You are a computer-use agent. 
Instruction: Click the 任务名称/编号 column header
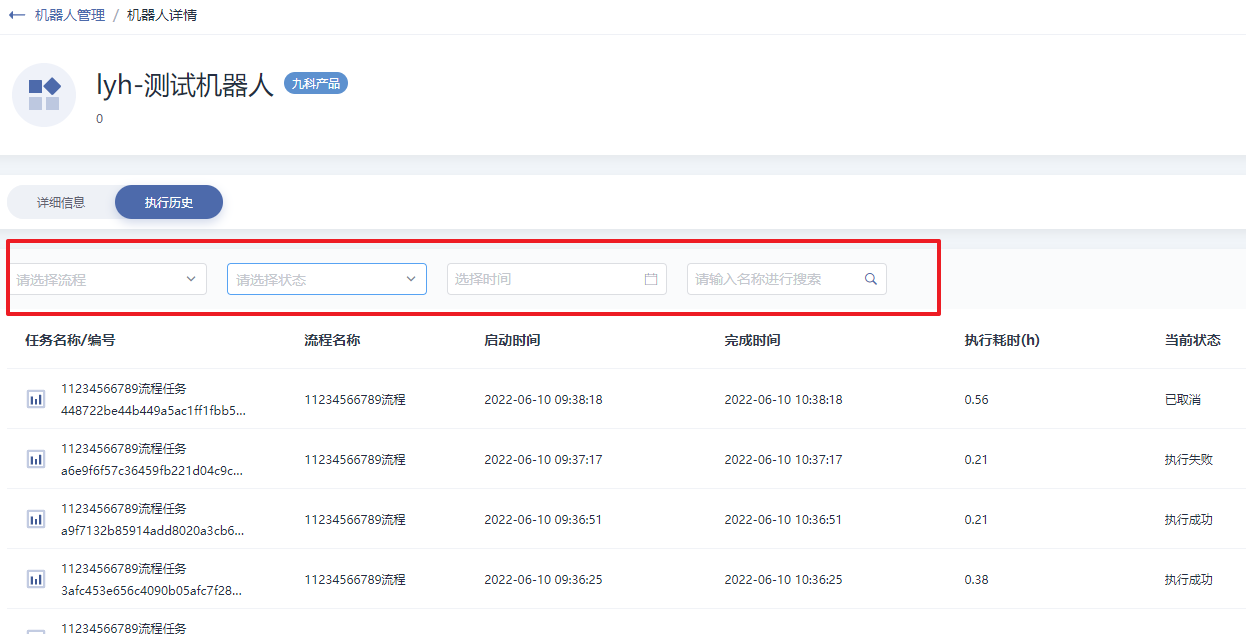point(70,340)
